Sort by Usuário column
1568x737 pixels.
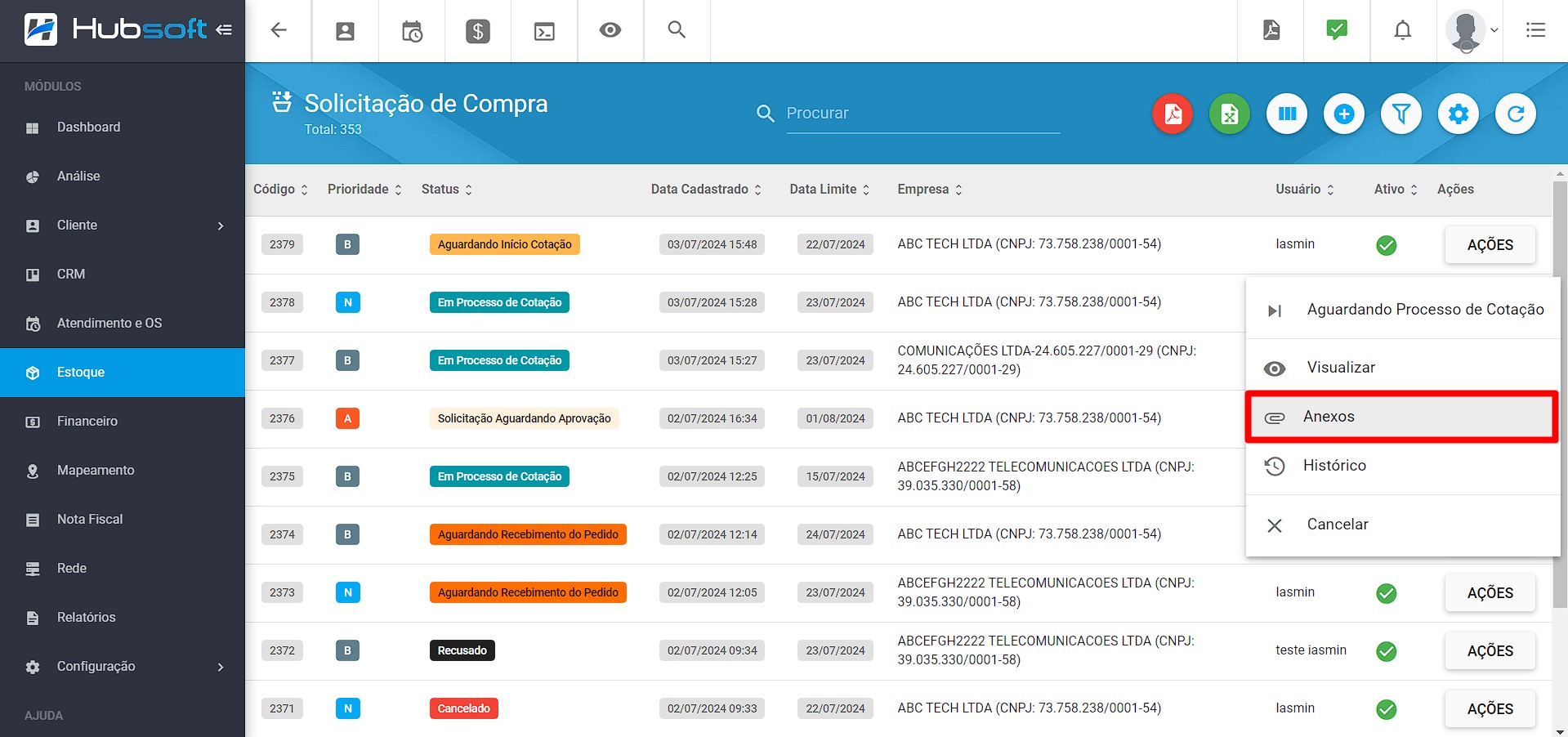(x=1305, y=190)
